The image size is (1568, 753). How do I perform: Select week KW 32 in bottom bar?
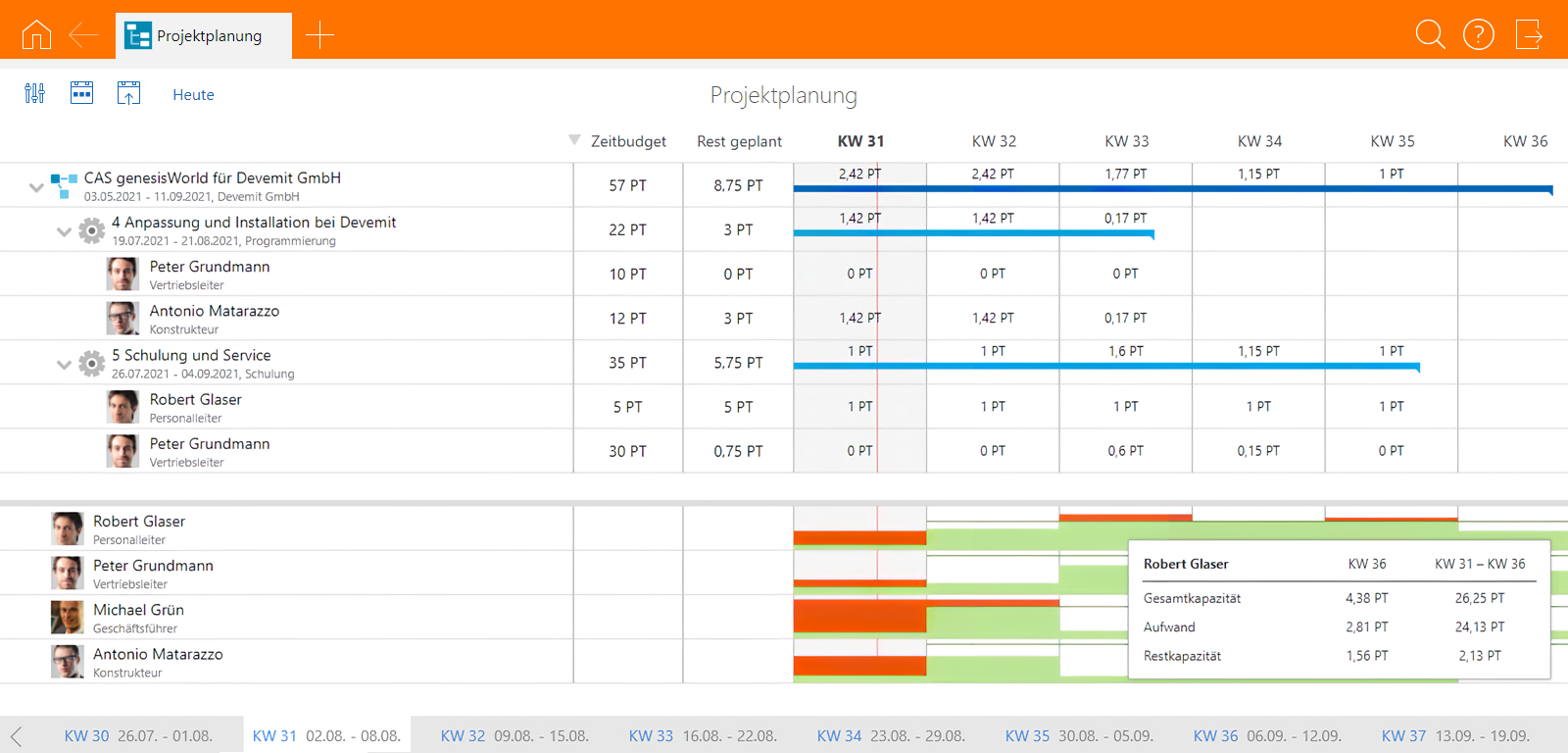tap(514, 735)
